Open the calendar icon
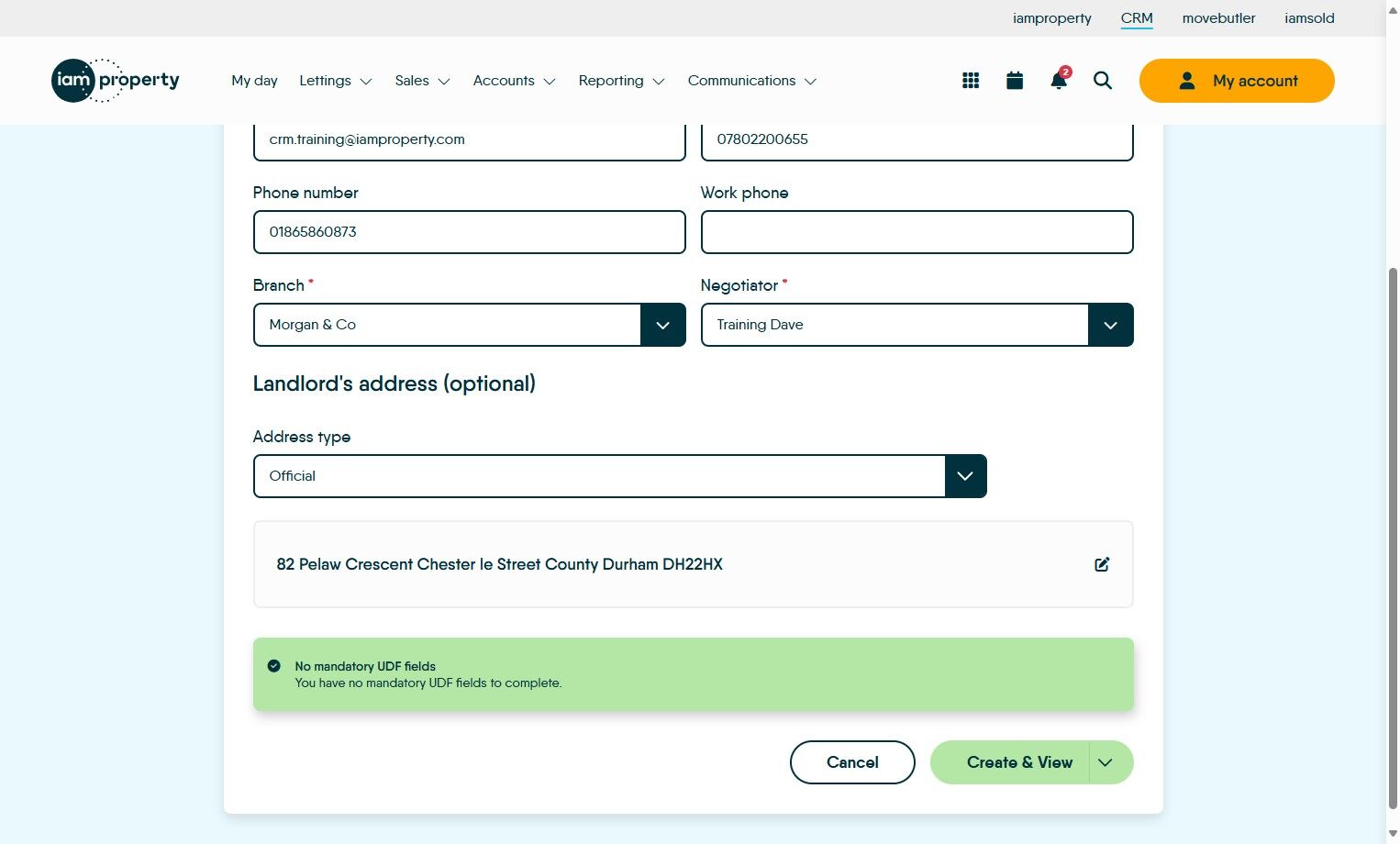 coord(1015,81)
